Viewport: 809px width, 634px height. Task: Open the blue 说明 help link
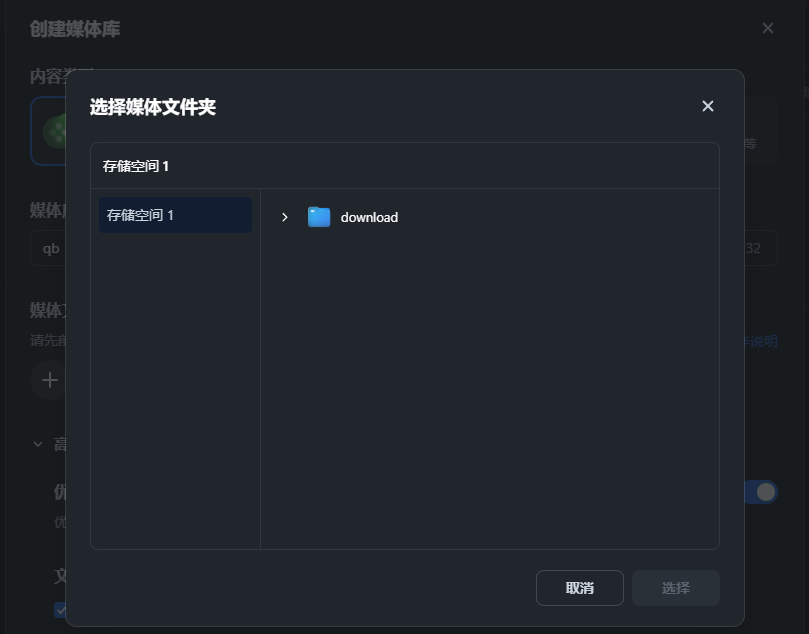point(764,341)
